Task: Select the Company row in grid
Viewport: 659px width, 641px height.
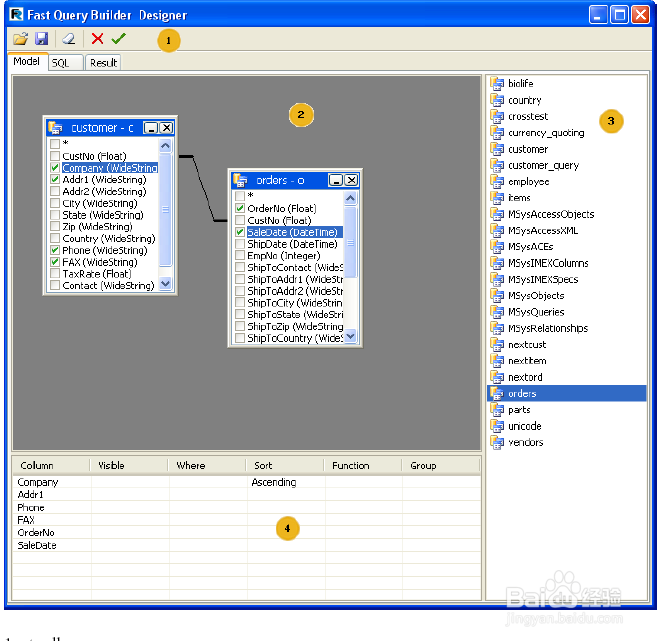Action: click(x=247, y=482)
